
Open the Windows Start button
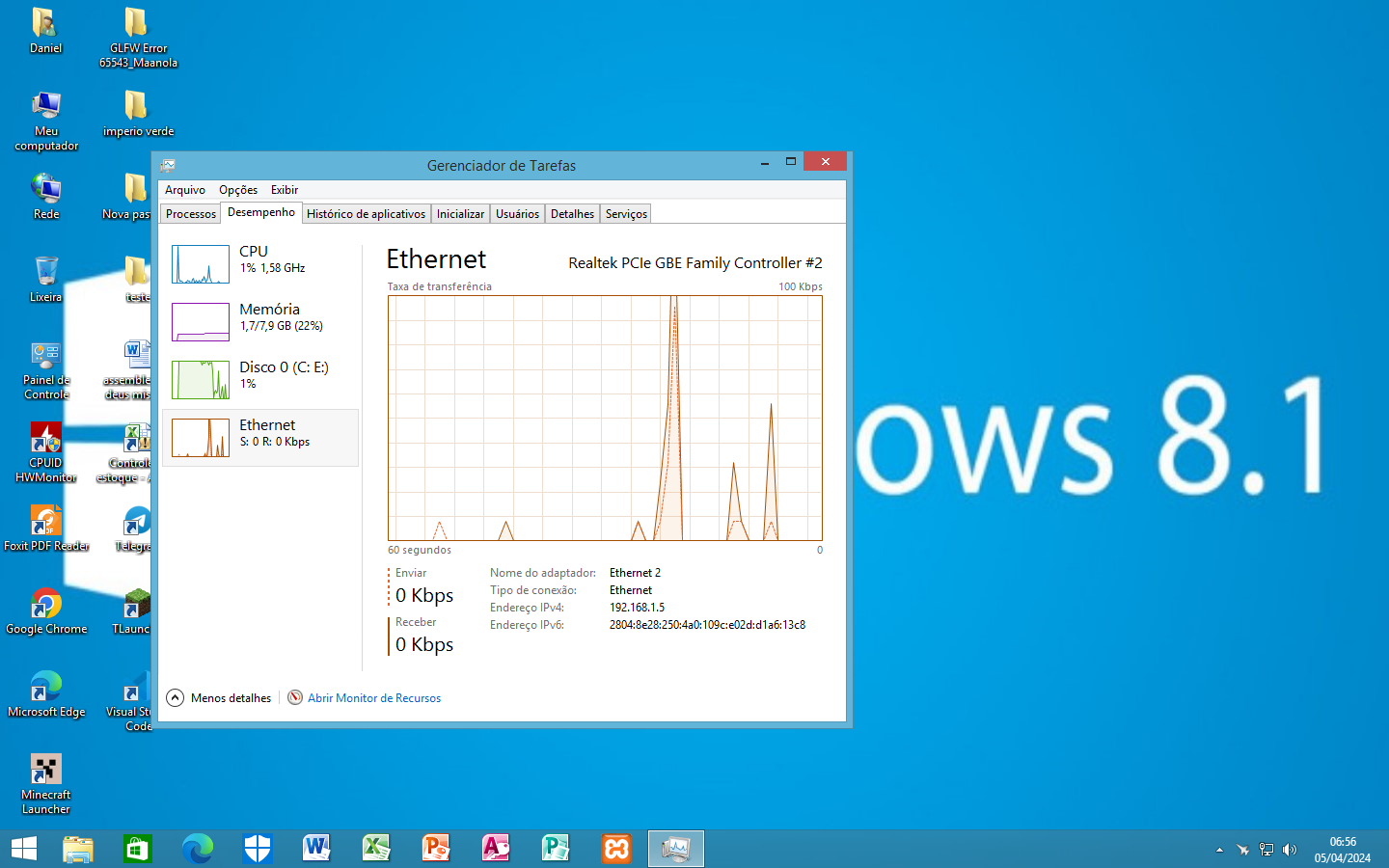(x=24, y=849)
